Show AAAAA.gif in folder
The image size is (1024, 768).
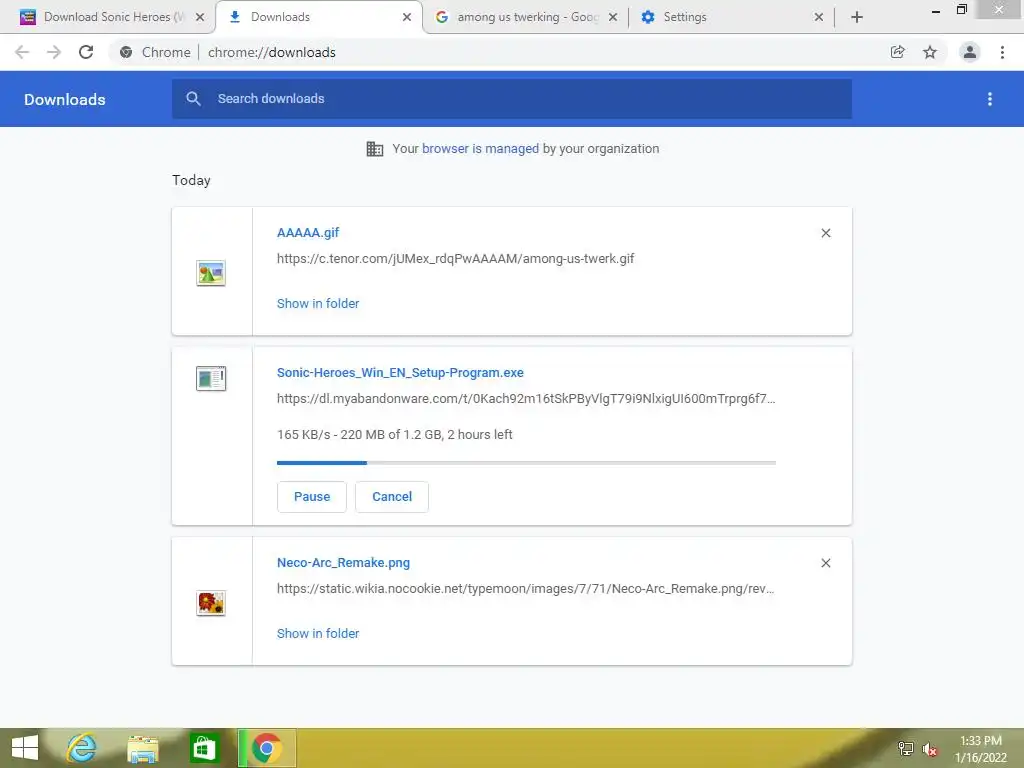318,304
